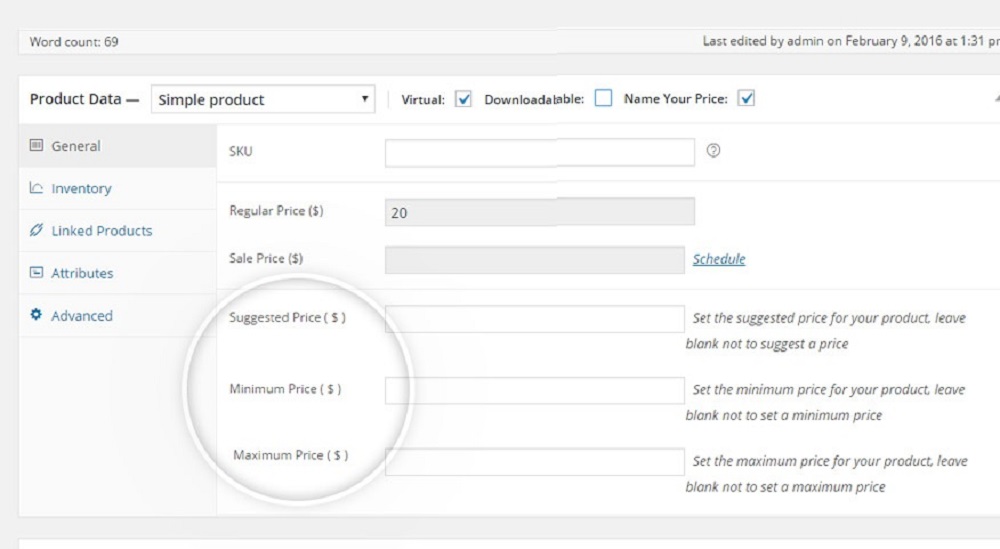Click the 'Minimum Price ( $ )' label

[285, 389]
